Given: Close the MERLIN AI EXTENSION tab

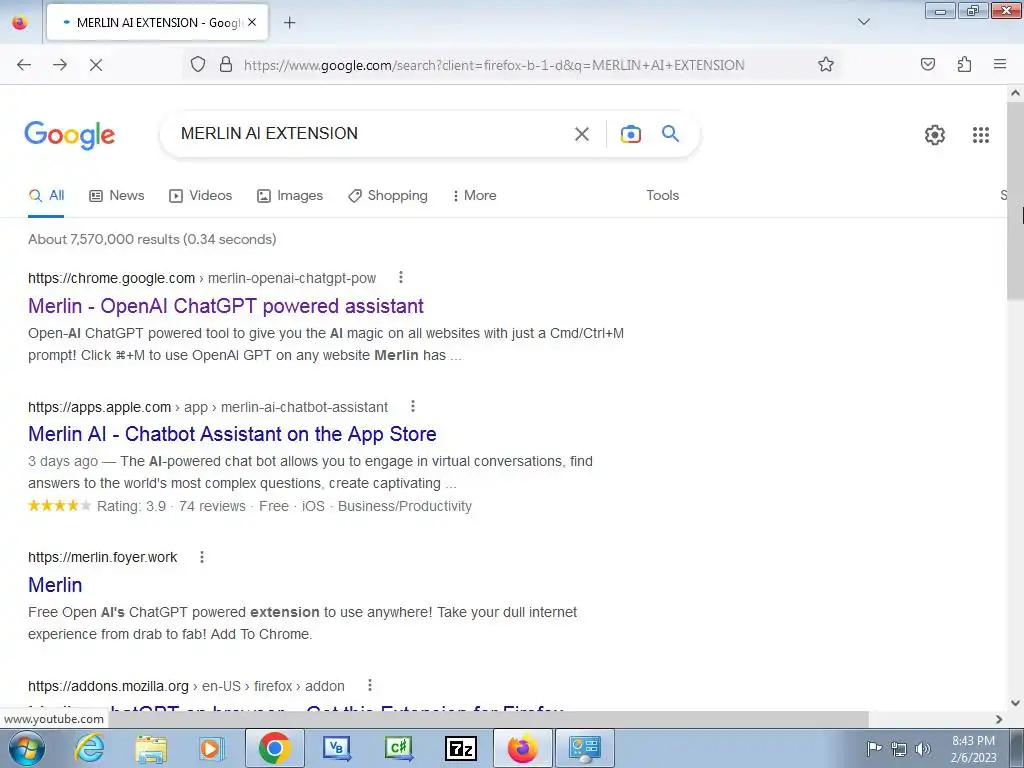Looking at the screenshot, I should click(x=252, y=23).
